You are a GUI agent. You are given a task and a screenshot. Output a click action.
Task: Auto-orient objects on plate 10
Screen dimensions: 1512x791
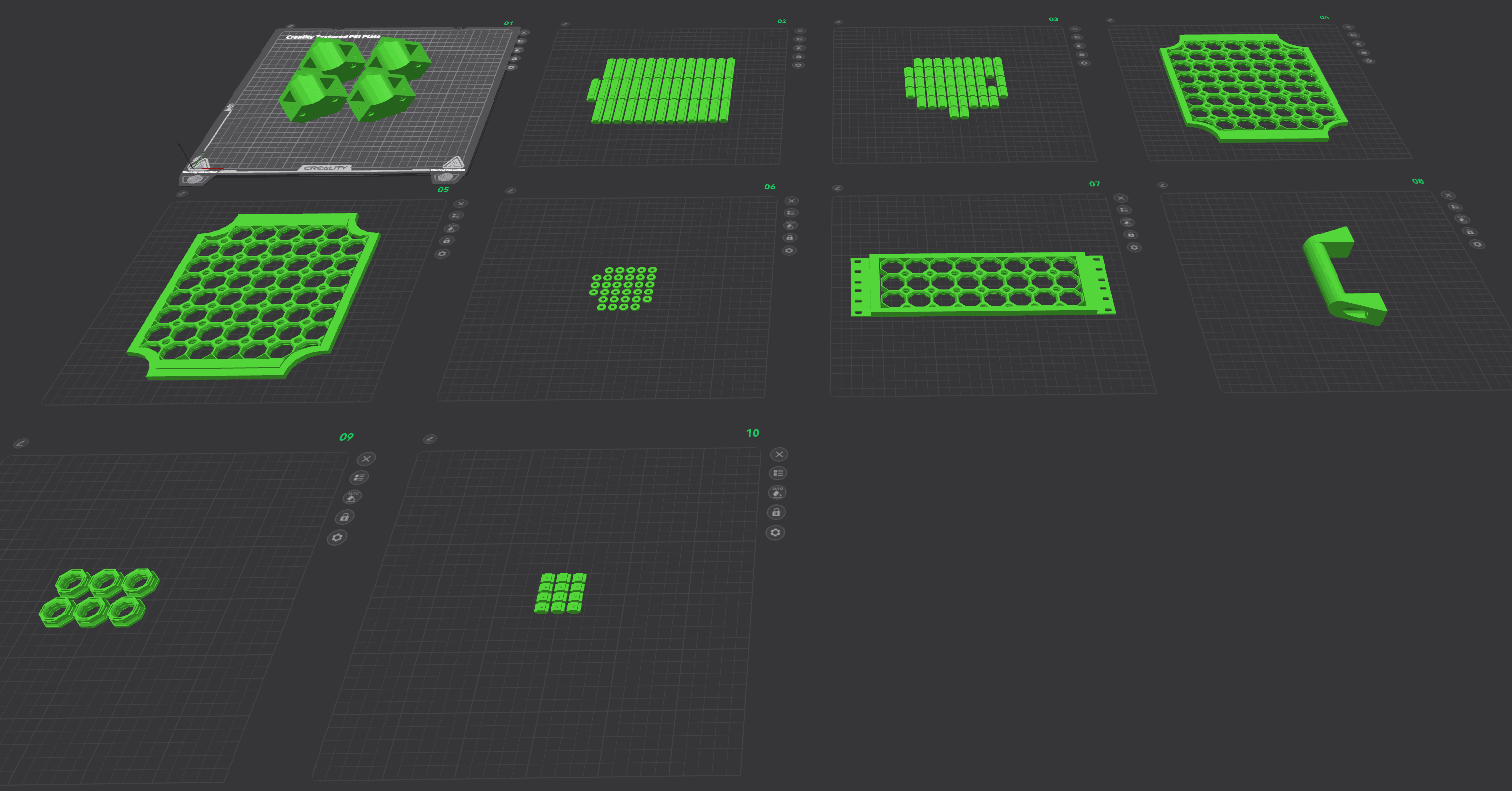[777, 492]
